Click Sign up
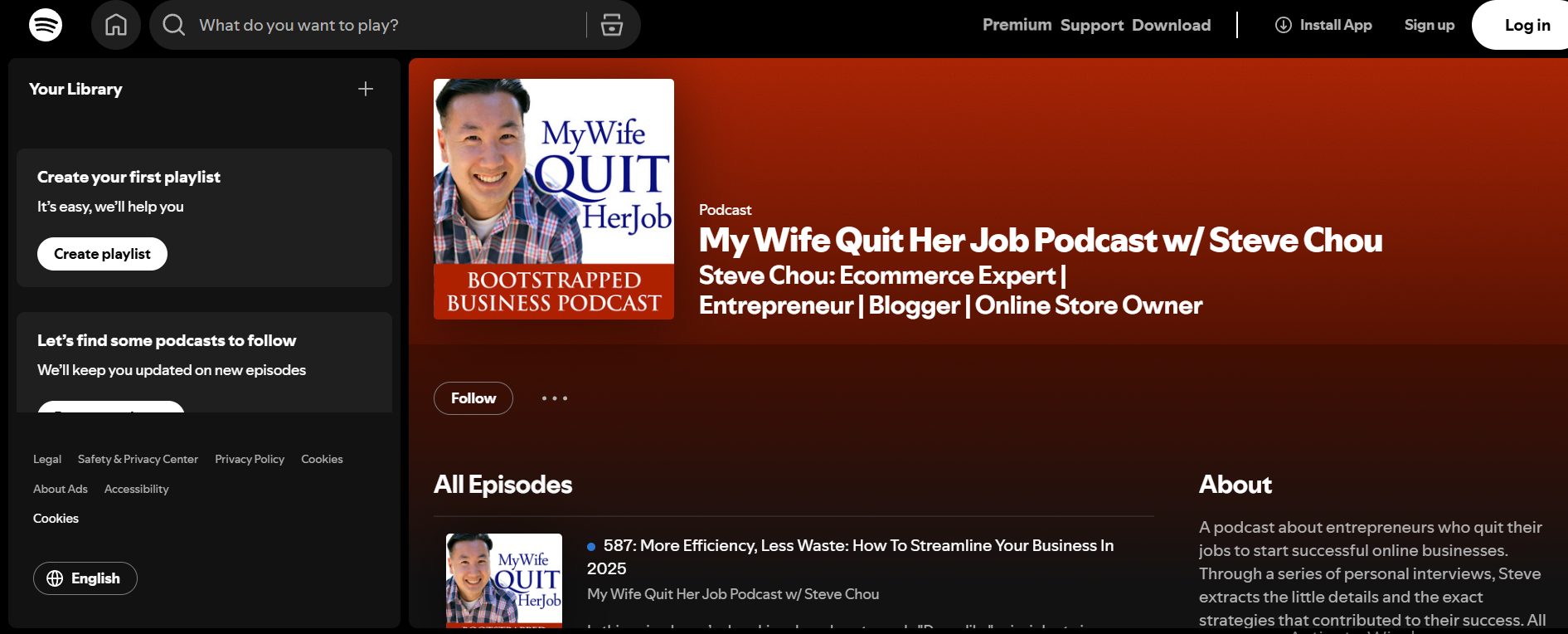 coord(1430,25)
